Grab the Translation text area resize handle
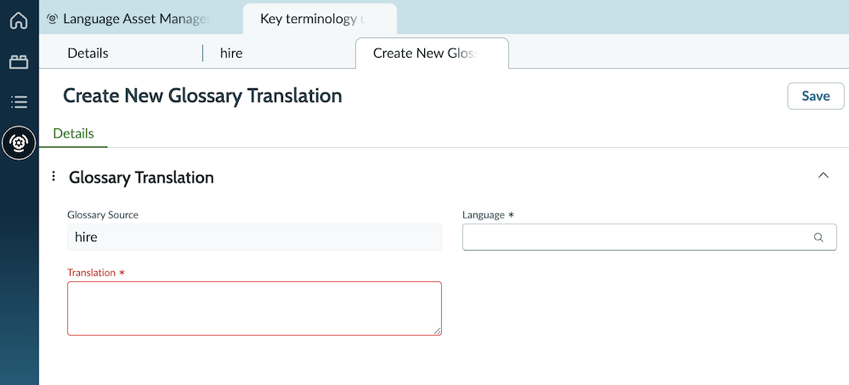 click(437, 331)
